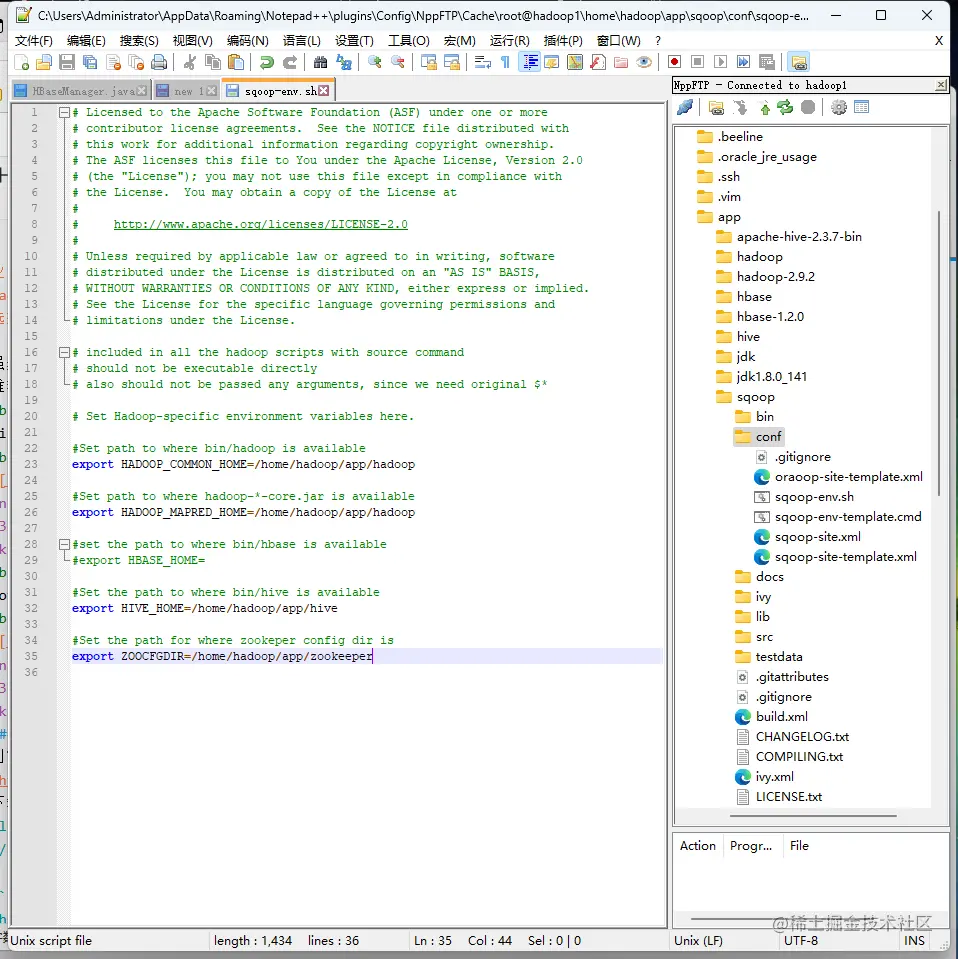Toggle word wrap toolbar button
Image resolution: width=958 pixels, height=959 pixels.
(483, 62)
